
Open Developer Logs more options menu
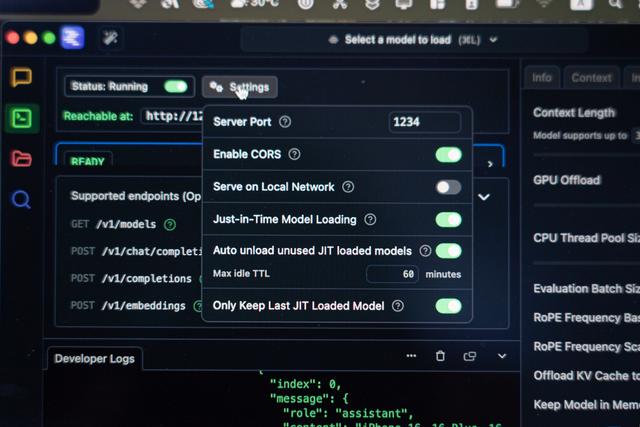click(x=411, y=356)
